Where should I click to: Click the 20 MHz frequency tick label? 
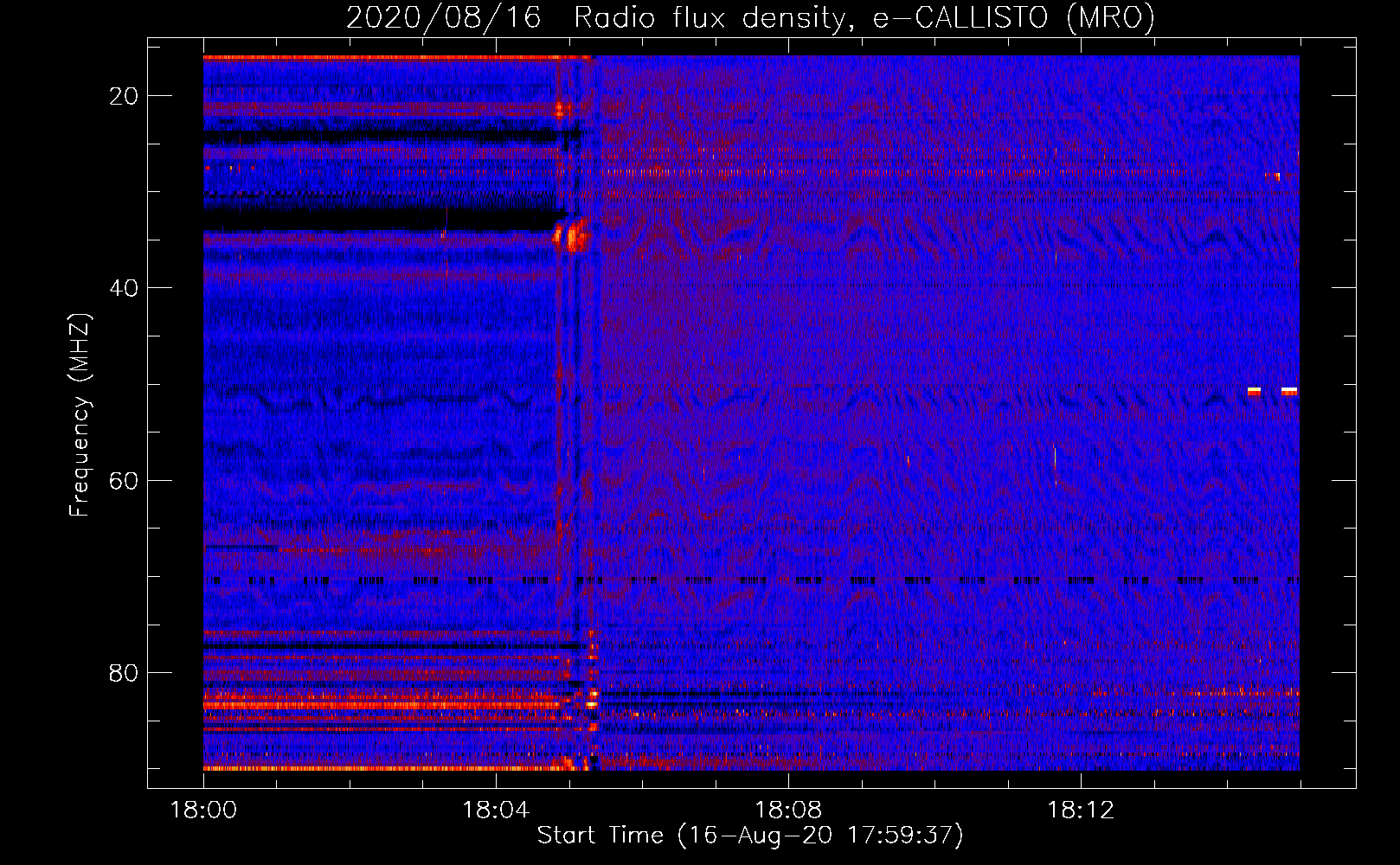(x=125, y=96)
